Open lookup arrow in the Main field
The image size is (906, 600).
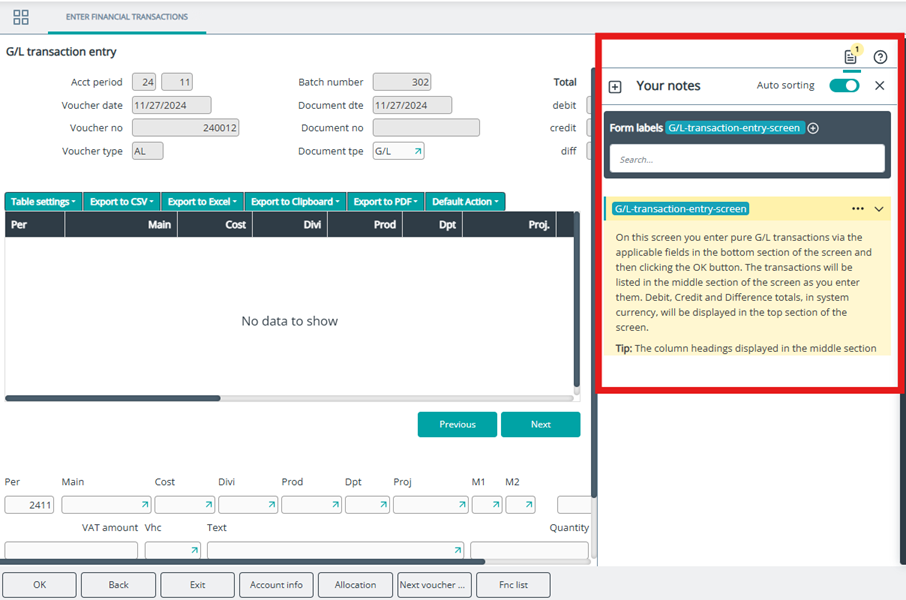click(144, 505)
